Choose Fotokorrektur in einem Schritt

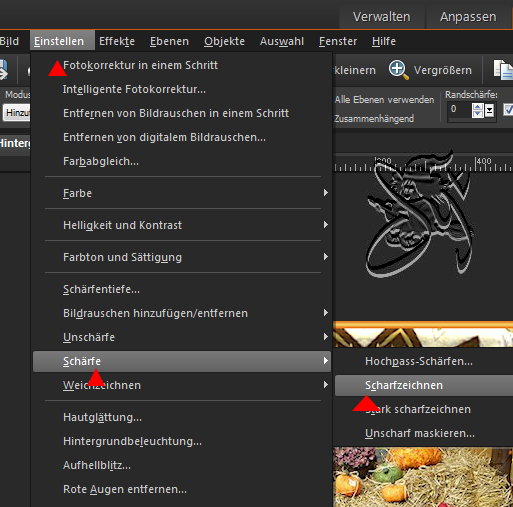pos(182,65)
